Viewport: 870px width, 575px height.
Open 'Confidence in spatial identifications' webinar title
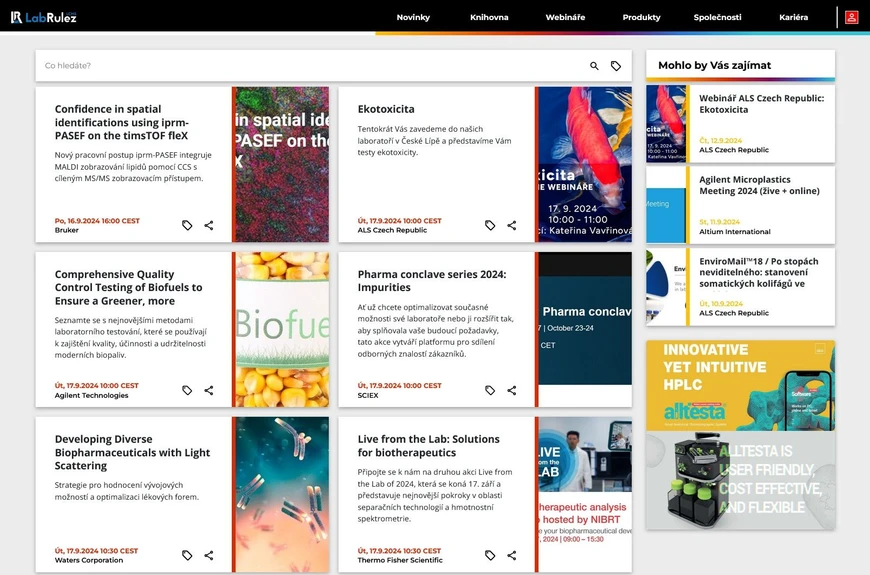point(122,122)
